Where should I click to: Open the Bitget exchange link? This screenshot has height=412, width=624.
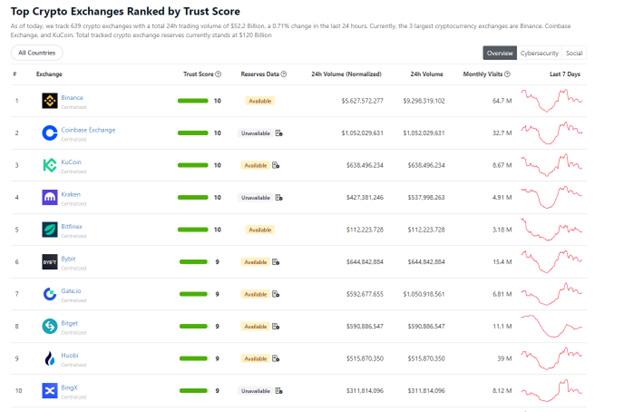click(70, 323)
